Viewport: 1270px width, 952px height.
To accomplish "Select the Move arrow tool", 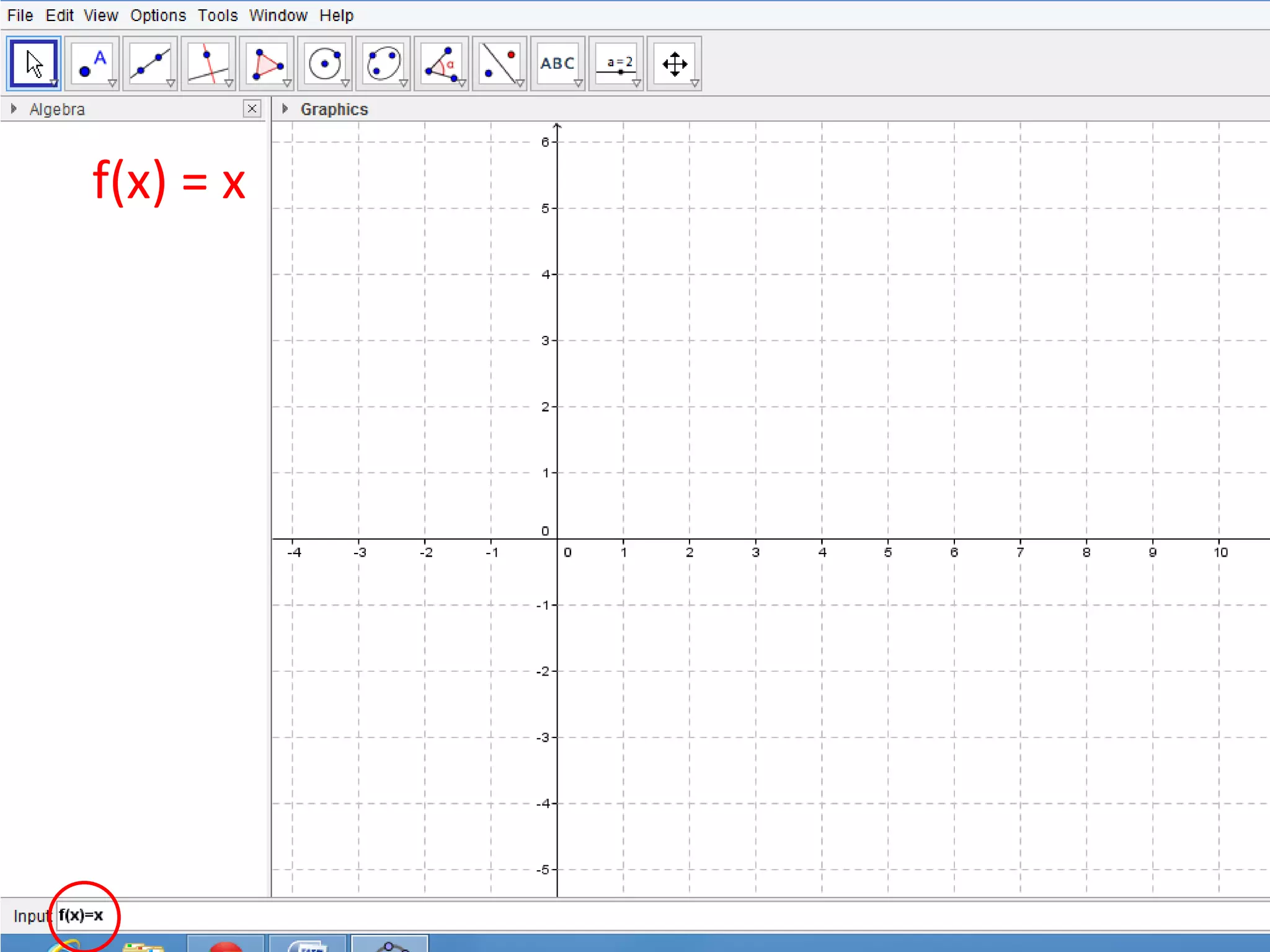I will click(x=33, y=63).
